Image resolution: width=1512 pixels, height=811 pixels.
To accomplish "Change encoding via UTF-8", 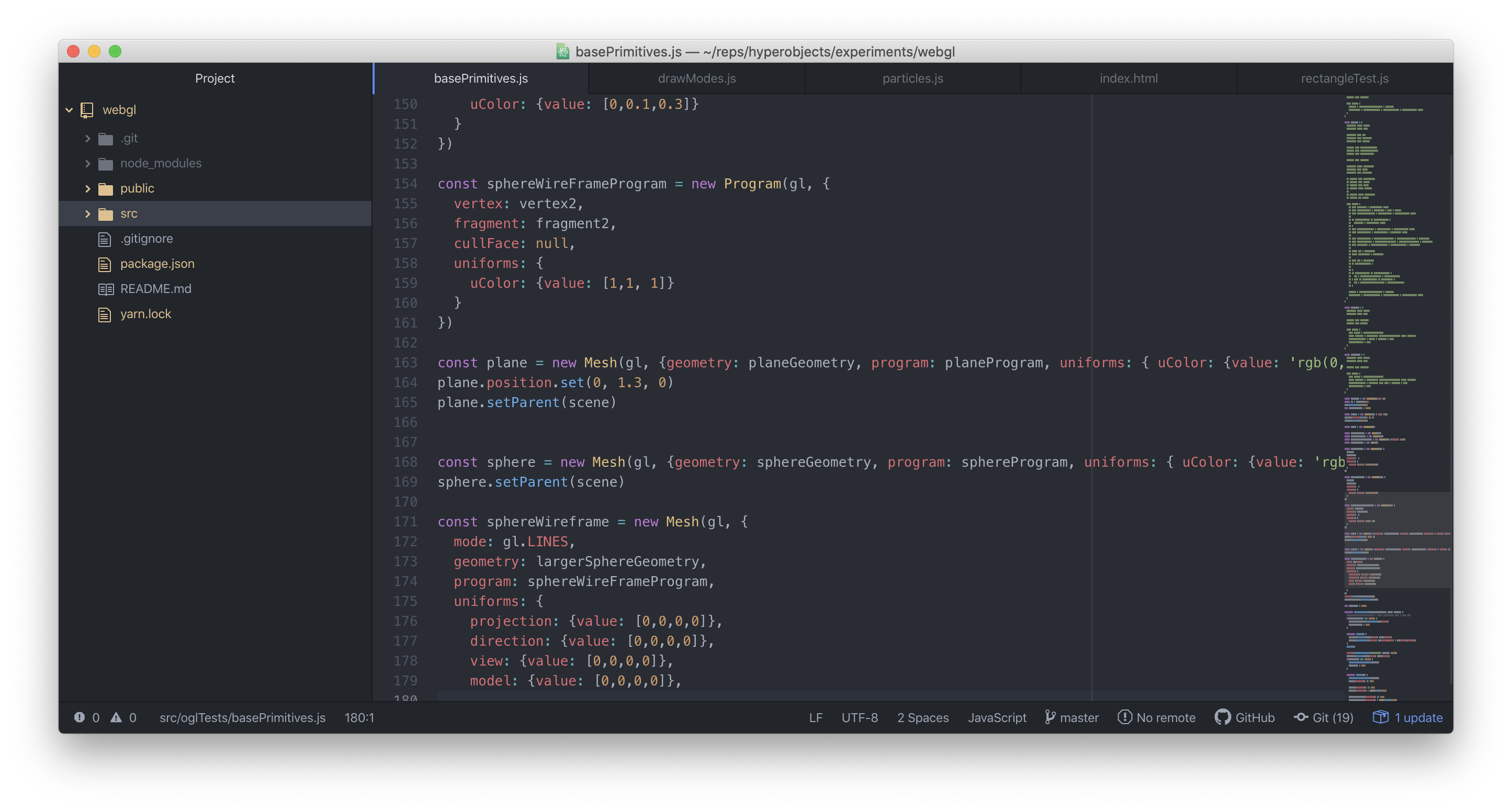I will tap(860, 717).
